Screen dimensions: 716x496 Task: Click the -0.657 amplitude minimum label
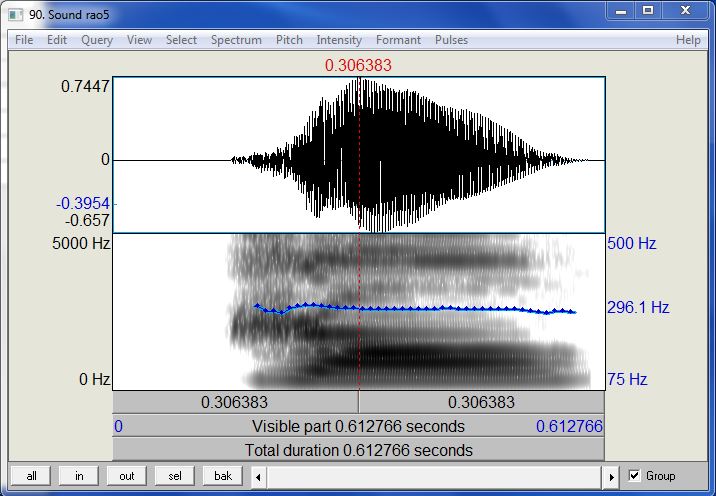[87, 221]
